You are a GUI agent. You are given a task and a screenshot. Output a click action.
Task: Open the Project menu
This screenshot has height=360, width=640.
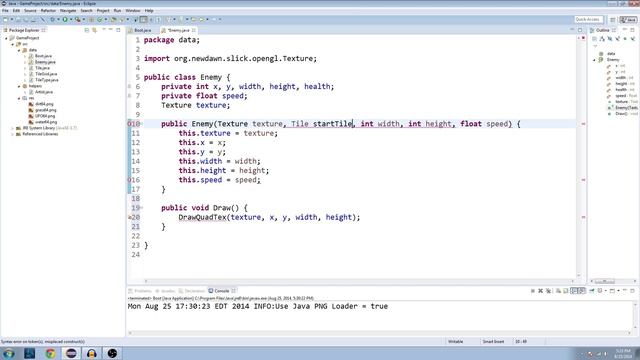(x=103, y=11)
